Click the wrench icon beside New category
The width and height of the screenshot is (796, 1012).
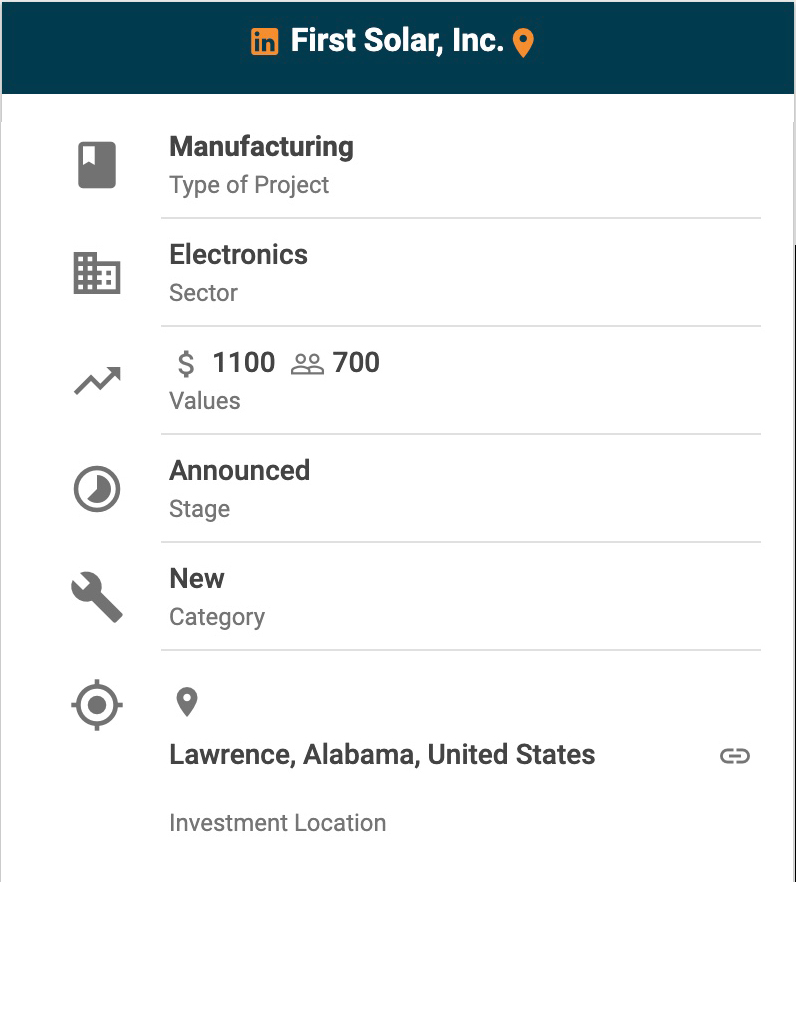(x=97, y=597)
